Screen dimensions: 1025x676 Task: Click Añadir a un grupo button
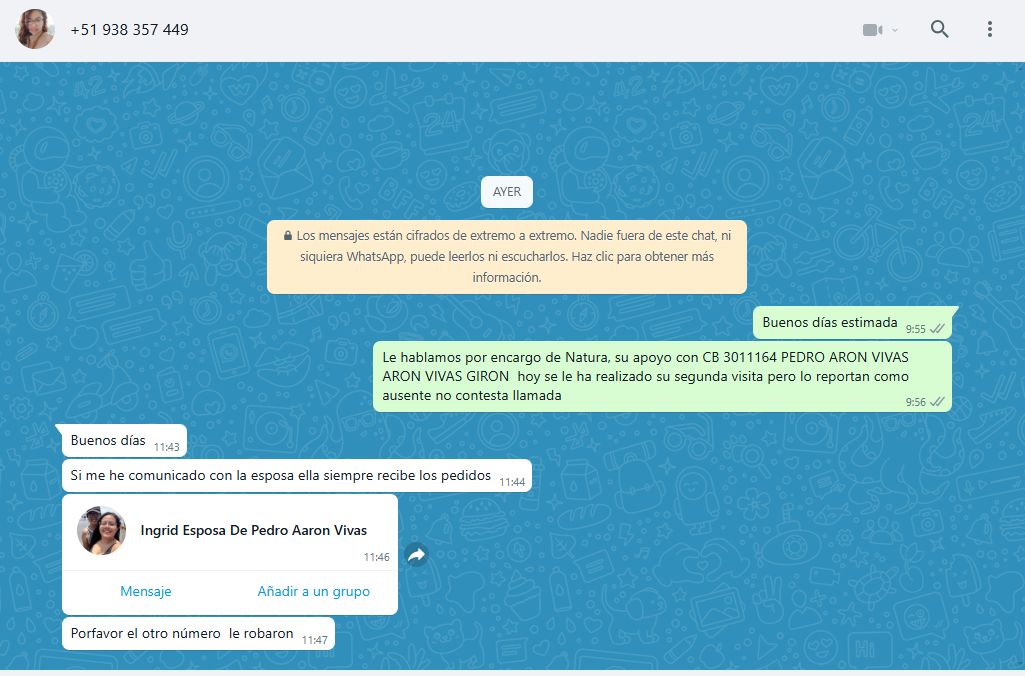click(313, 591)
